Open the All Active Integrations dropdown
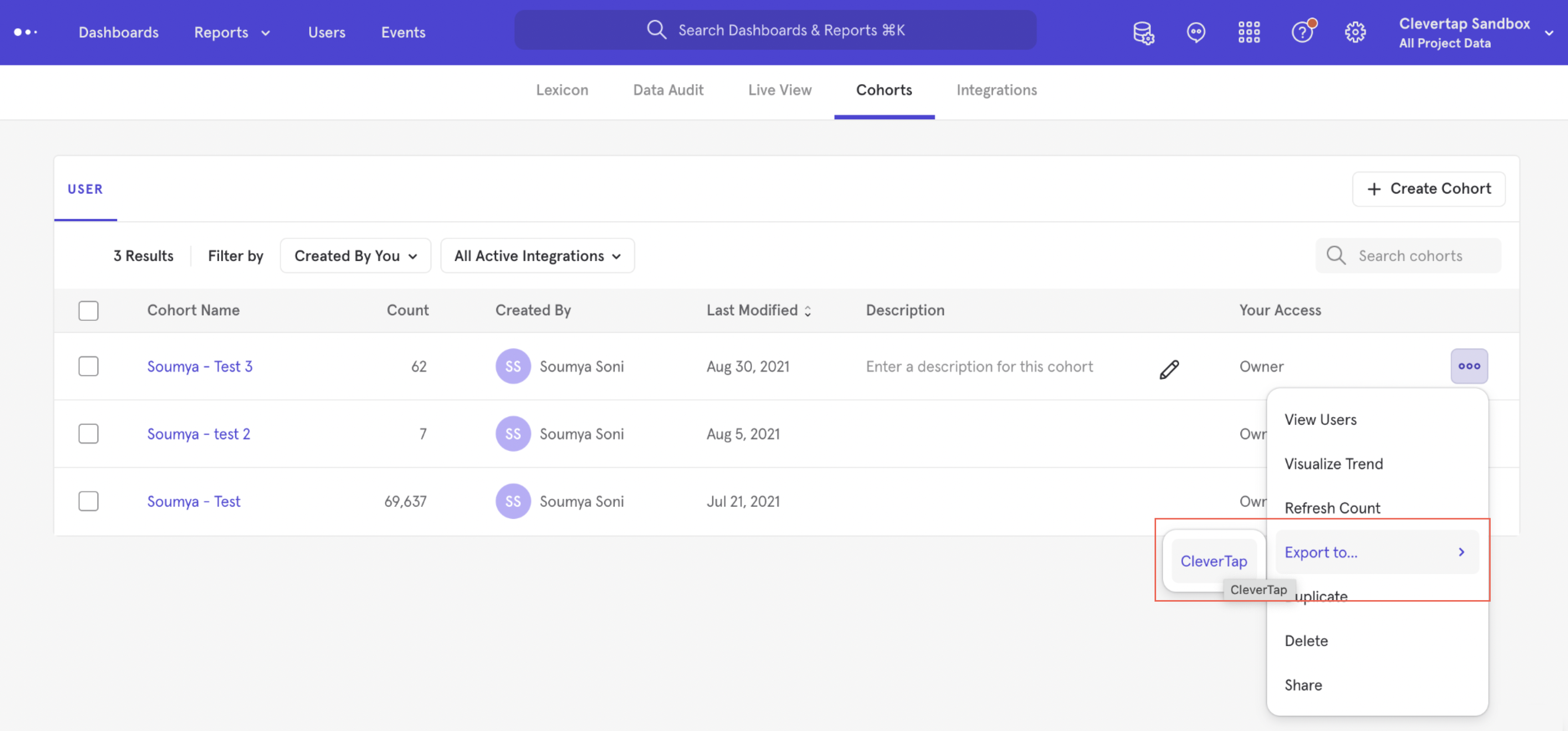The width and height of the screenshot is (1568, 731). [x=537, y=256]
